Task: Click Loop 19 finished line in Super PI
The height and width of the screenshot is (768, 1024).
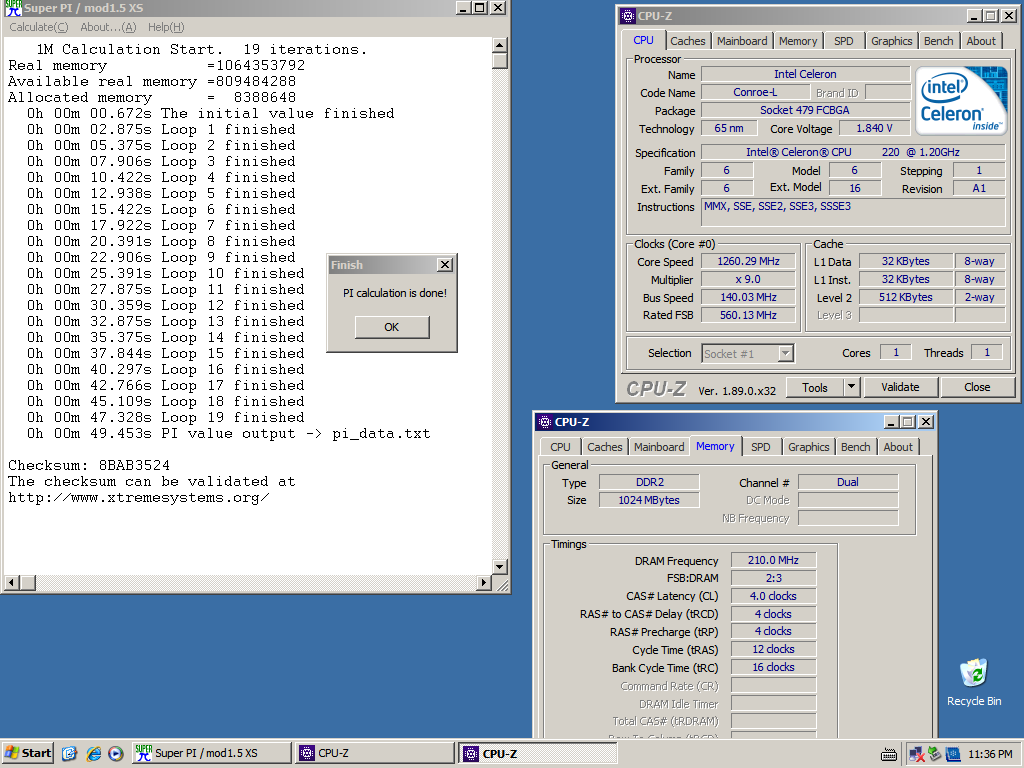Action: click(165, 418)
